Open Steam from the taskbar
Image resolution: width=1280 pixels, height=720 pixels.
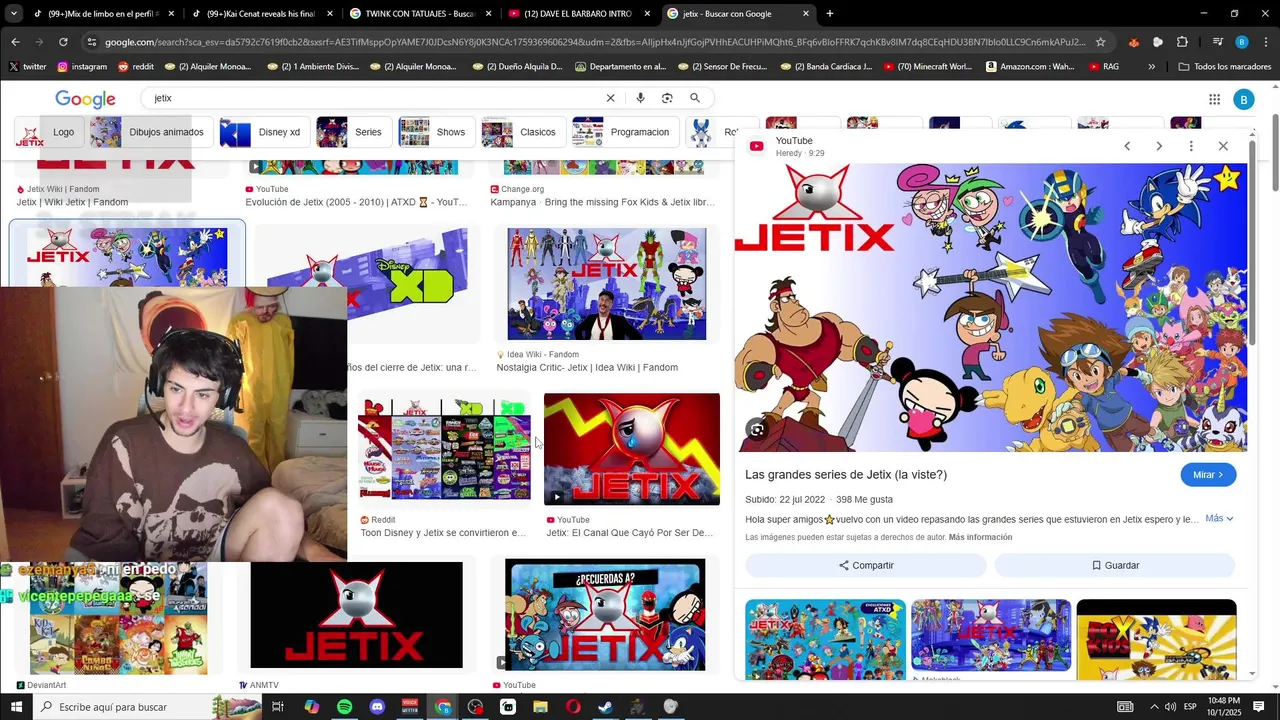point(605,707)
